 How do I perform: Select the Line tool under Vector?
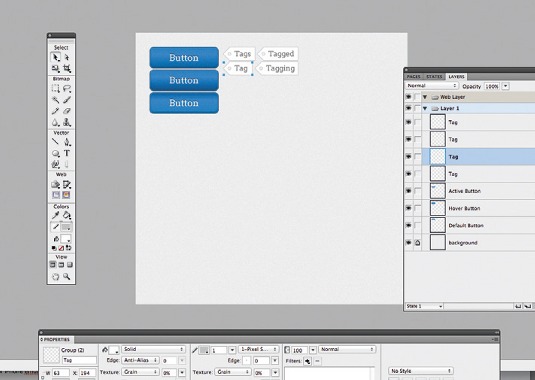pyautogui.click(x=55, y=142)
